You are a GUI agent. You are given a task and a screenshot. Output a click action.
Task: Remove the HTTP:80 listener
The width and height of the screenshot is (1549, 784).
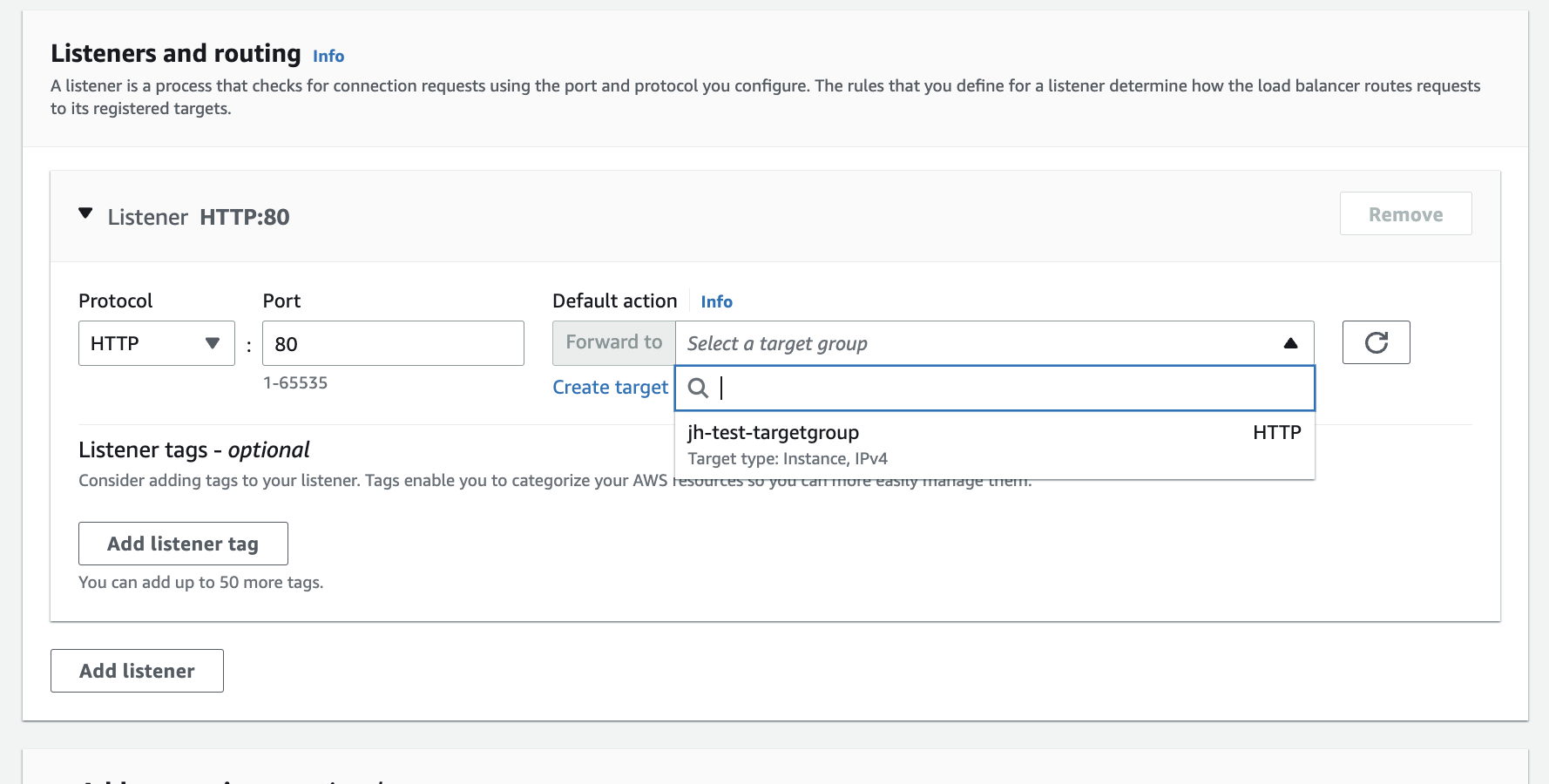point(1405,213)
